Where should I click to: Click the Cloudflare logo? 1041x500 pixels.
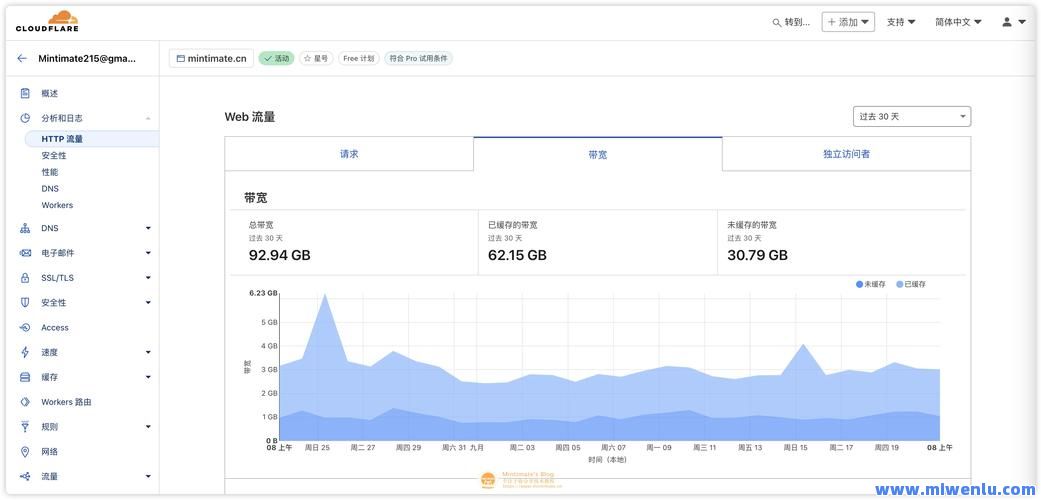[x=47, y=21]
